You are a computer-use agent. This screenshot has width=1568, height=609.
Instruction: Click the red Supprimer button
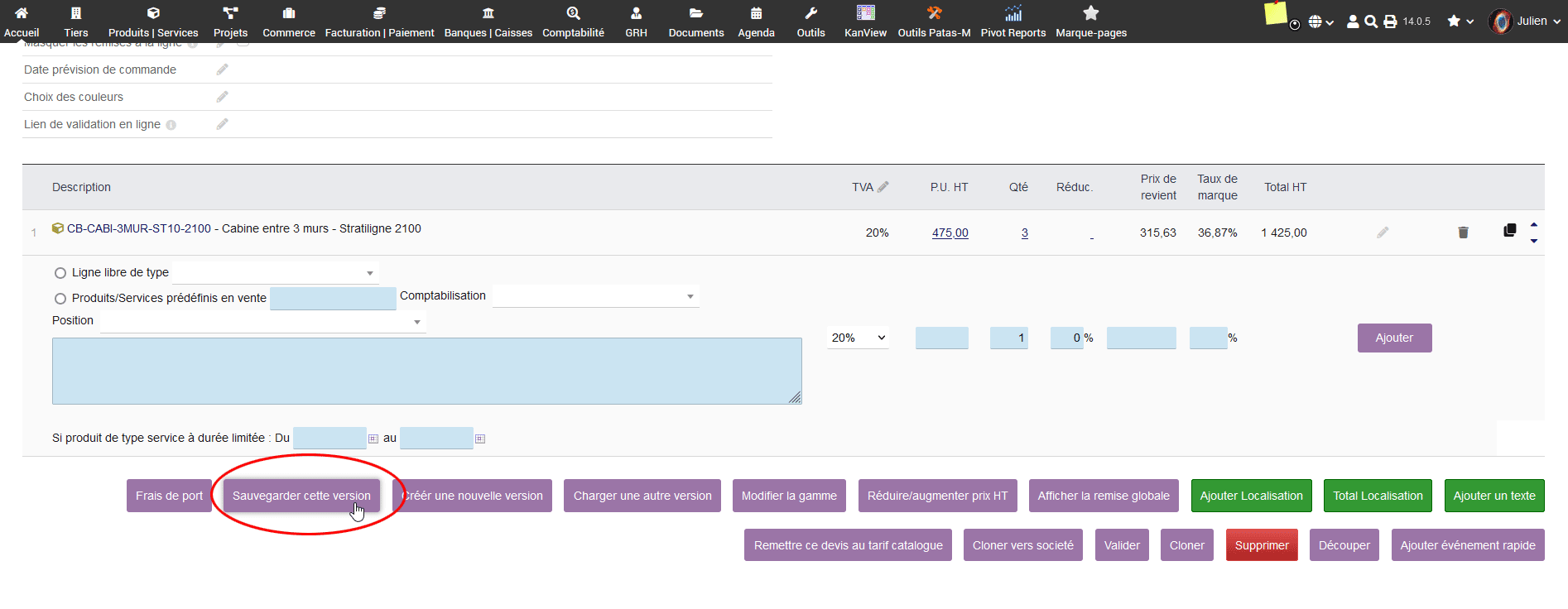point(1262,545)
